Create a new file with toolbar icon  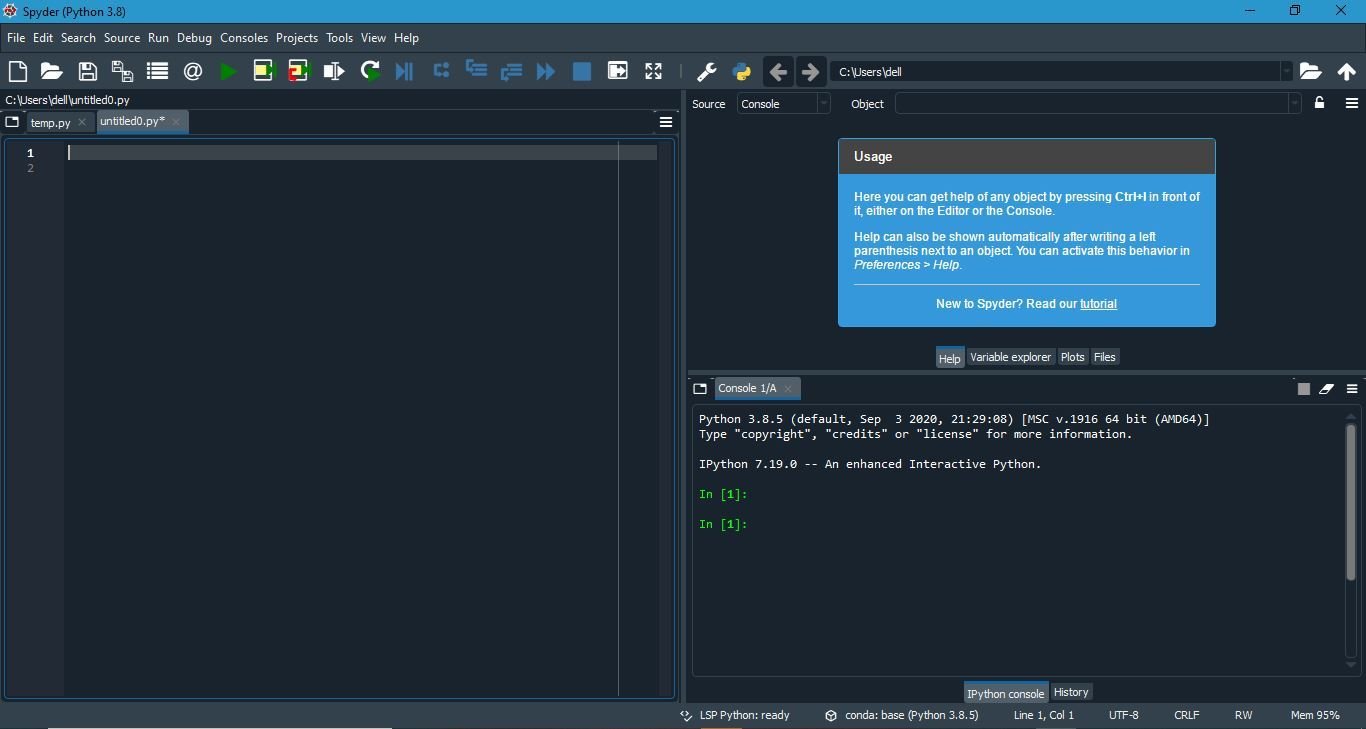18,71
